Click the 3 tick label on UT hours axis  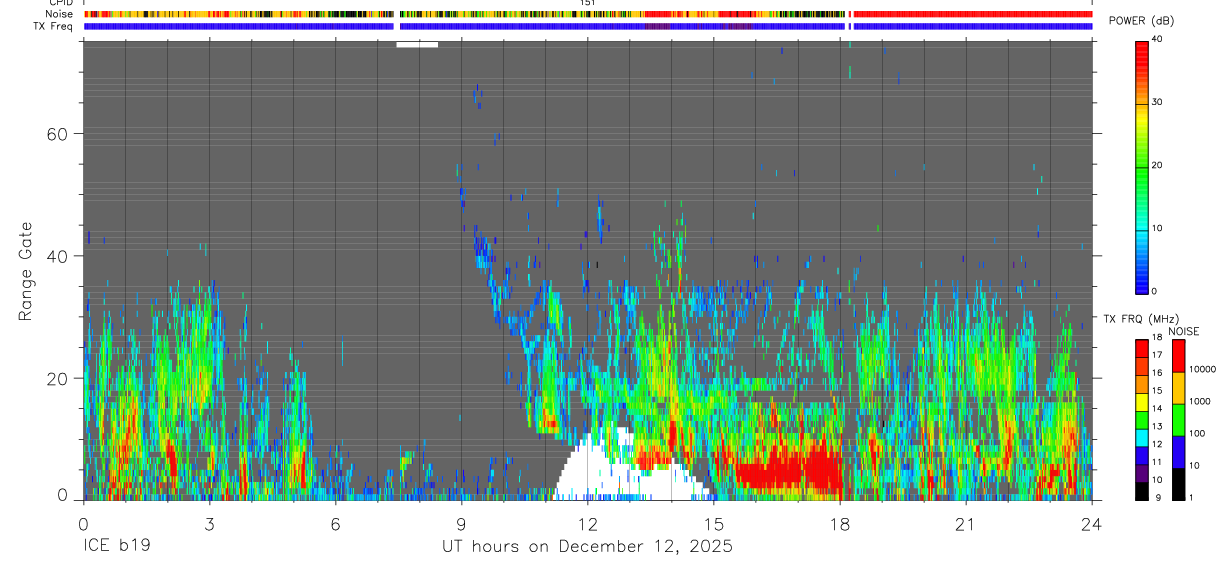click(x=209, y=524)
